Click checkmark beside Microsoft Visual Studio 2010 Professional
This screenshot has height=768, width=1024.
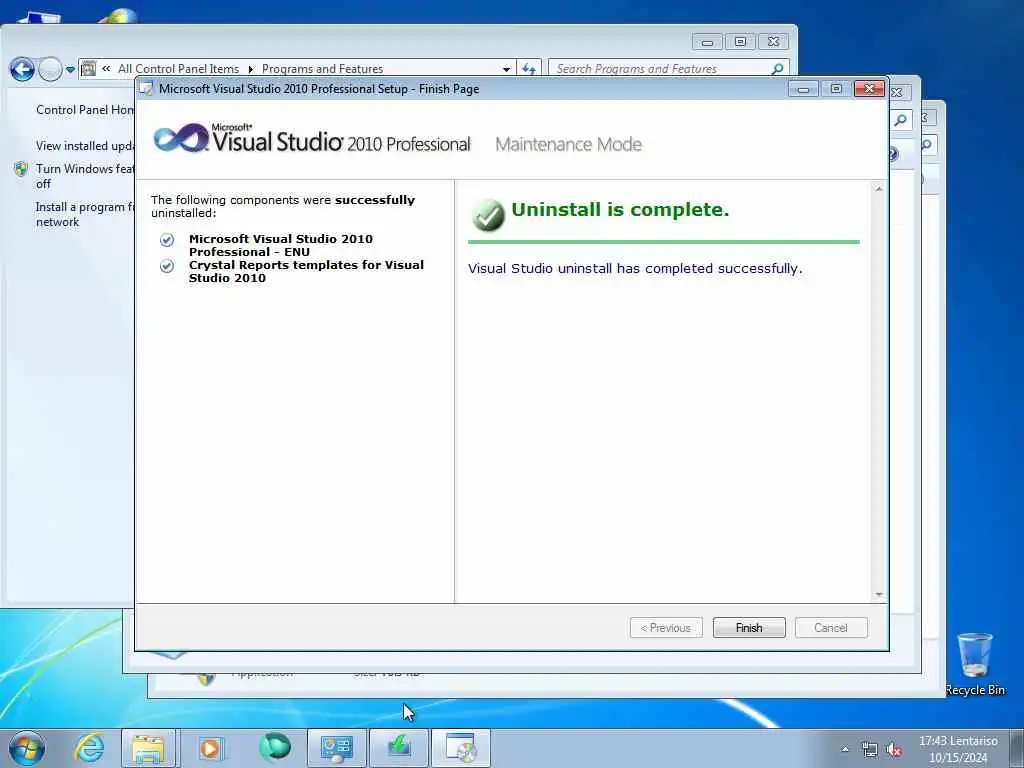pos(167,240)
